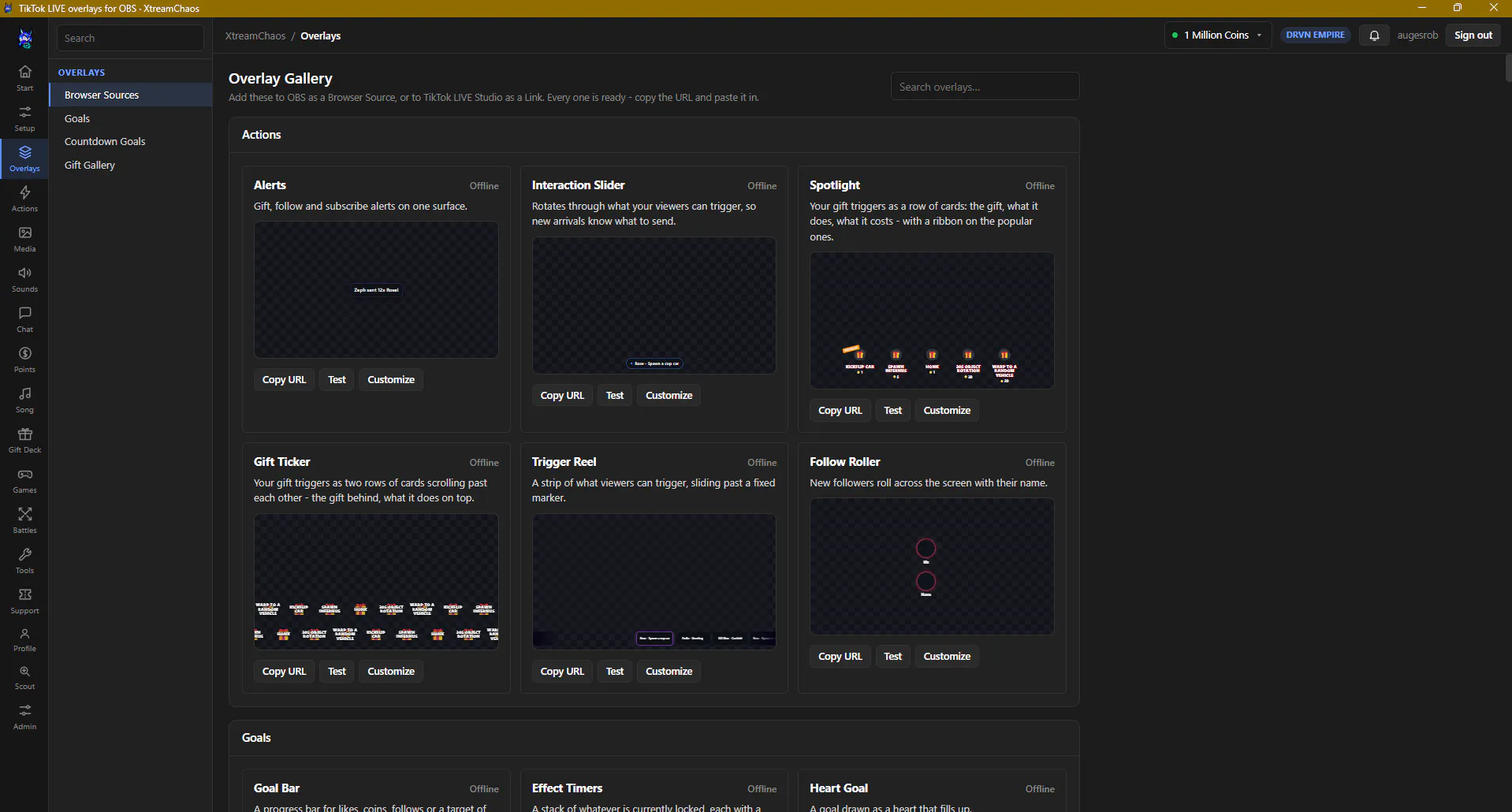
Task: Go to Setup in the sidebar
Action: coord(24,118)
